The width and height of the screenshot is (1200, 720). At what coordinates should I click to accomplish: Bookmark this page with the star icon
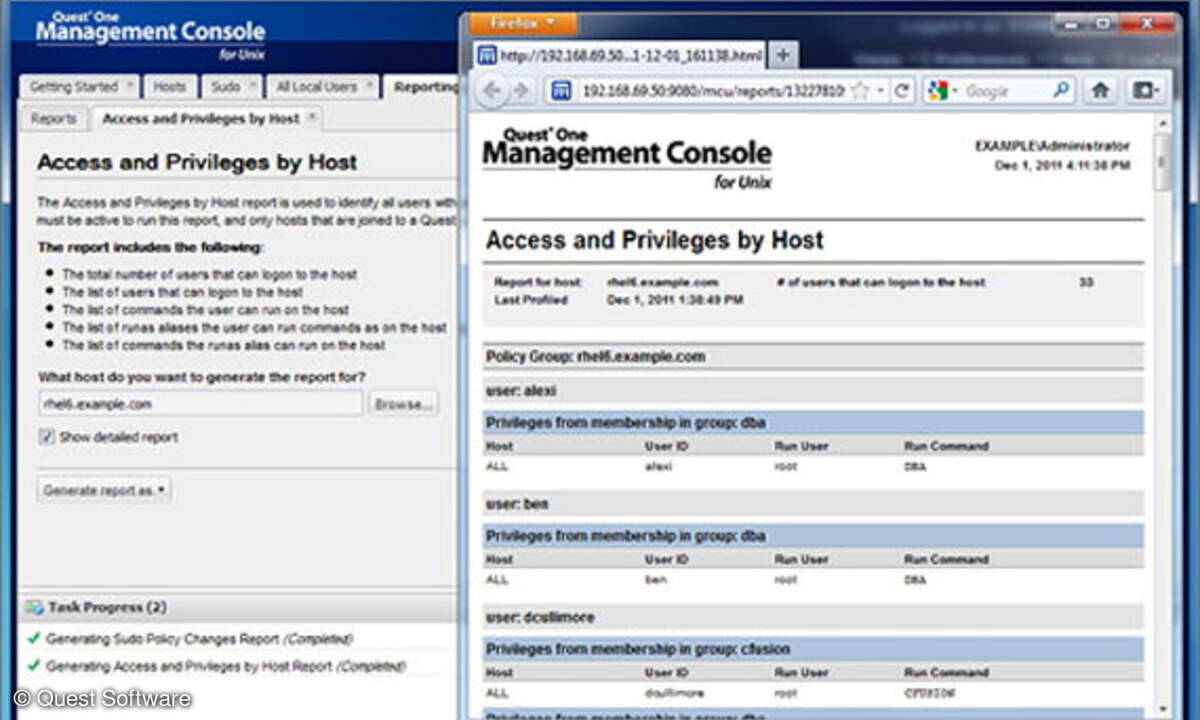tap(859, 91)
